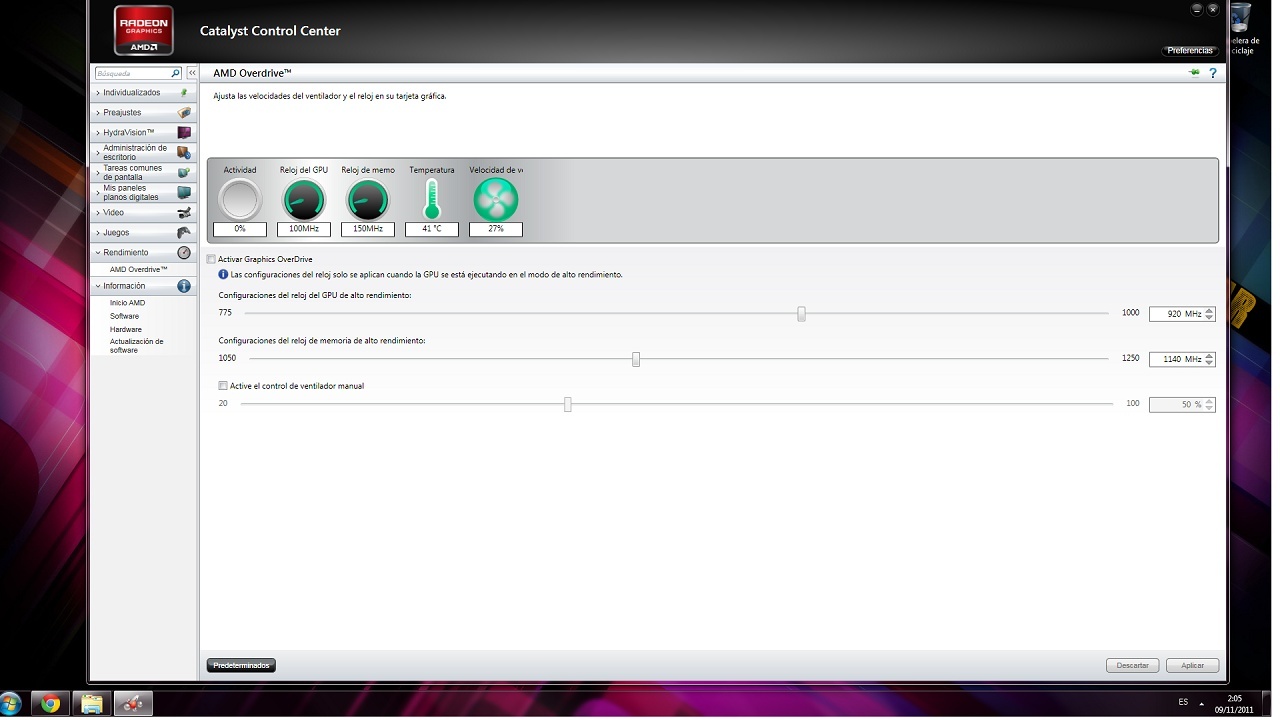
Task: Increase the GPU clock with up arrow
Action: (x=1210, y=310)
